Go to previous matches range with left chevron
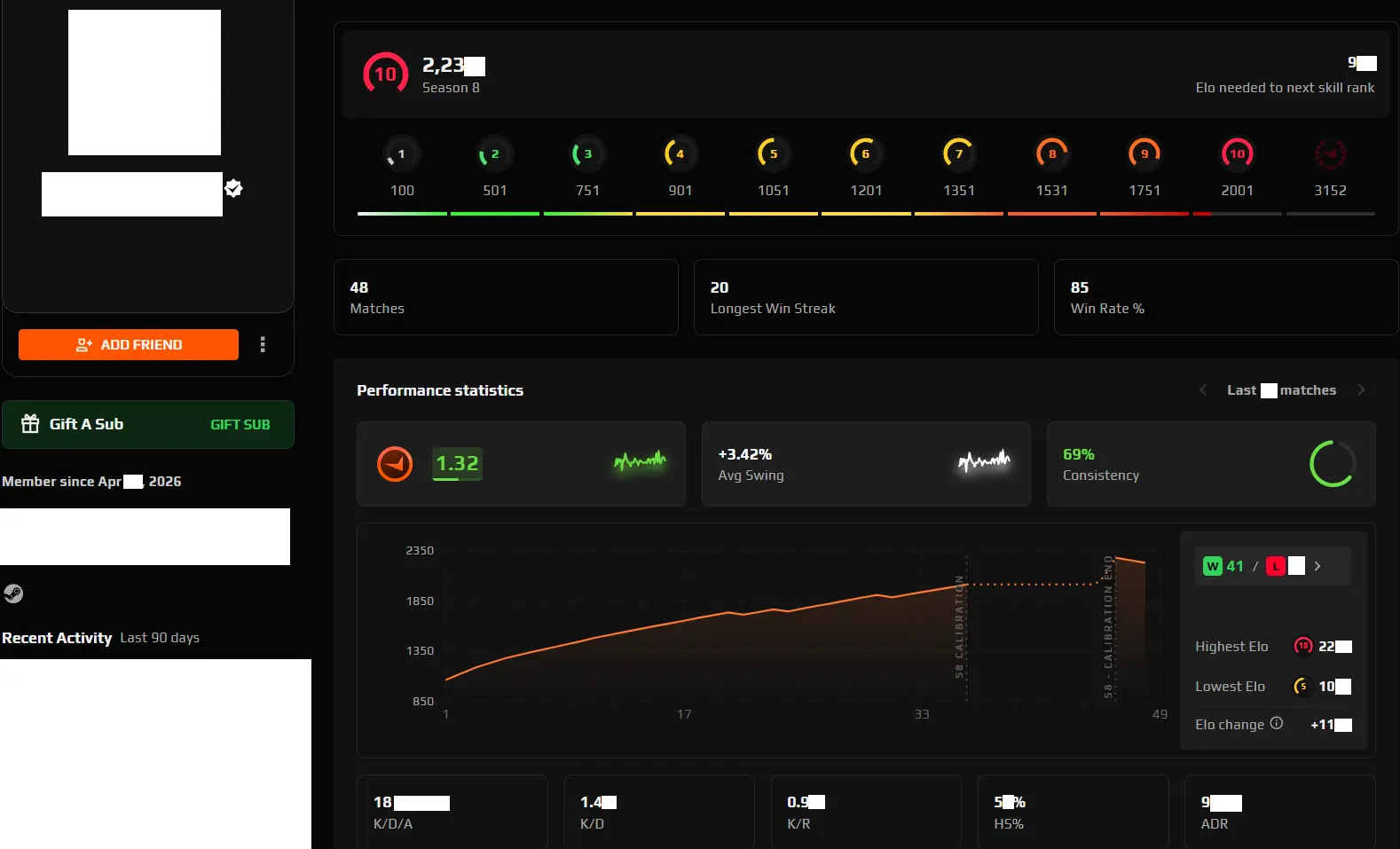This screenshot has width=1400, height=849. click(1203, 390)
